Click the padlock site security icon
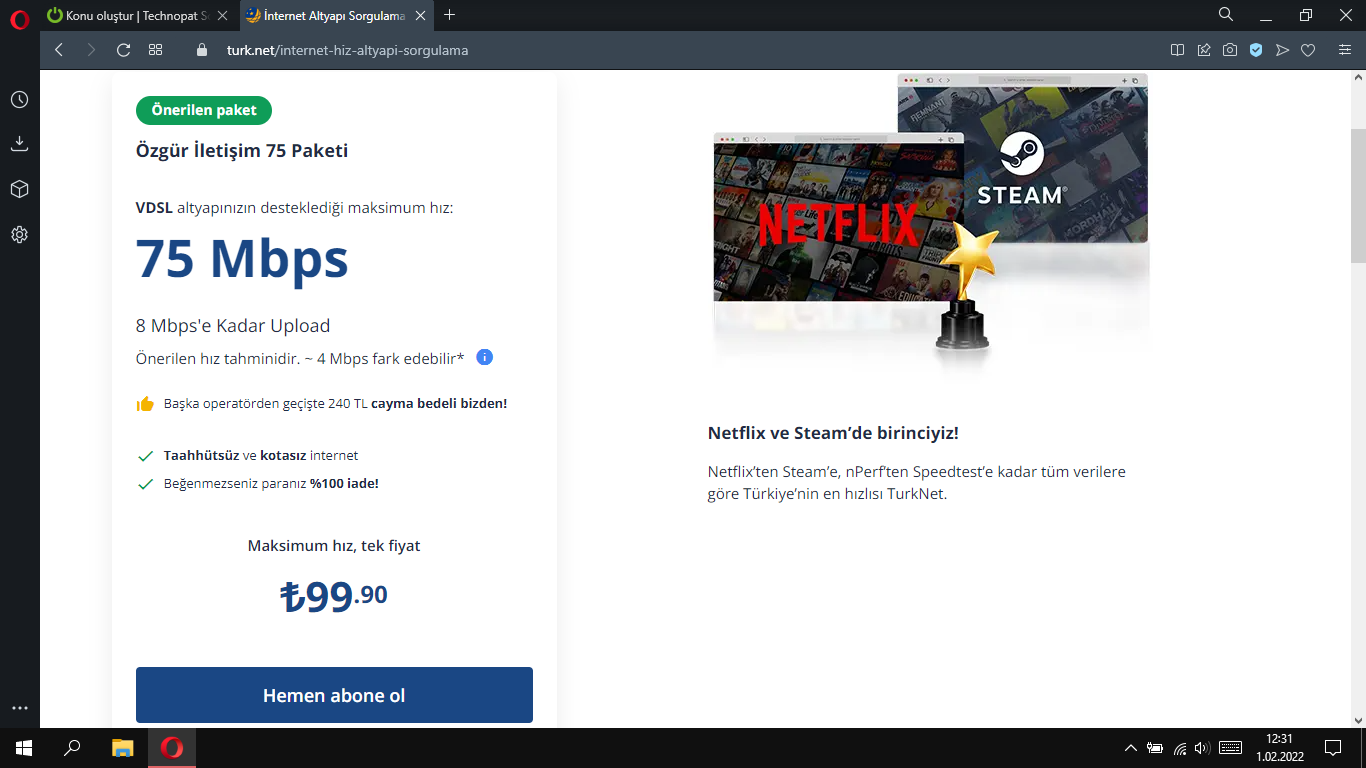The image size is (1366, 768). [202, 50]
